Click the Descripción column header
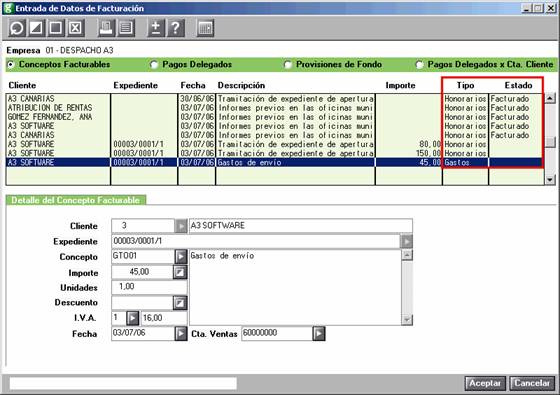Screen dimensions: 560x395 [241, 85]
